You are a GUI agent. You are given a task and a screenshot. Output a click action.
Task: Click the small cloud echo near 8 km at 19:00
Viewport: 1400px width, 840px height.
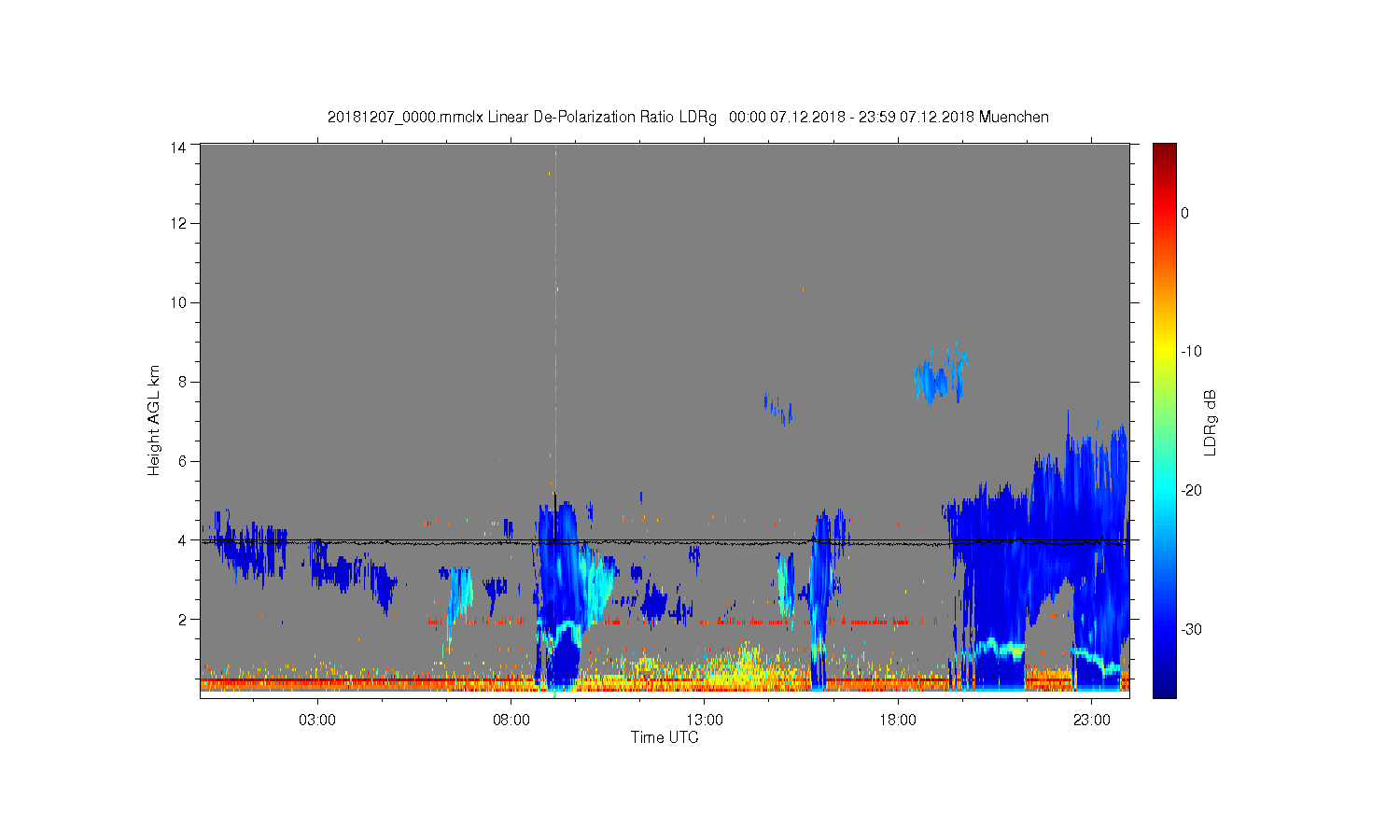[940, 377]
